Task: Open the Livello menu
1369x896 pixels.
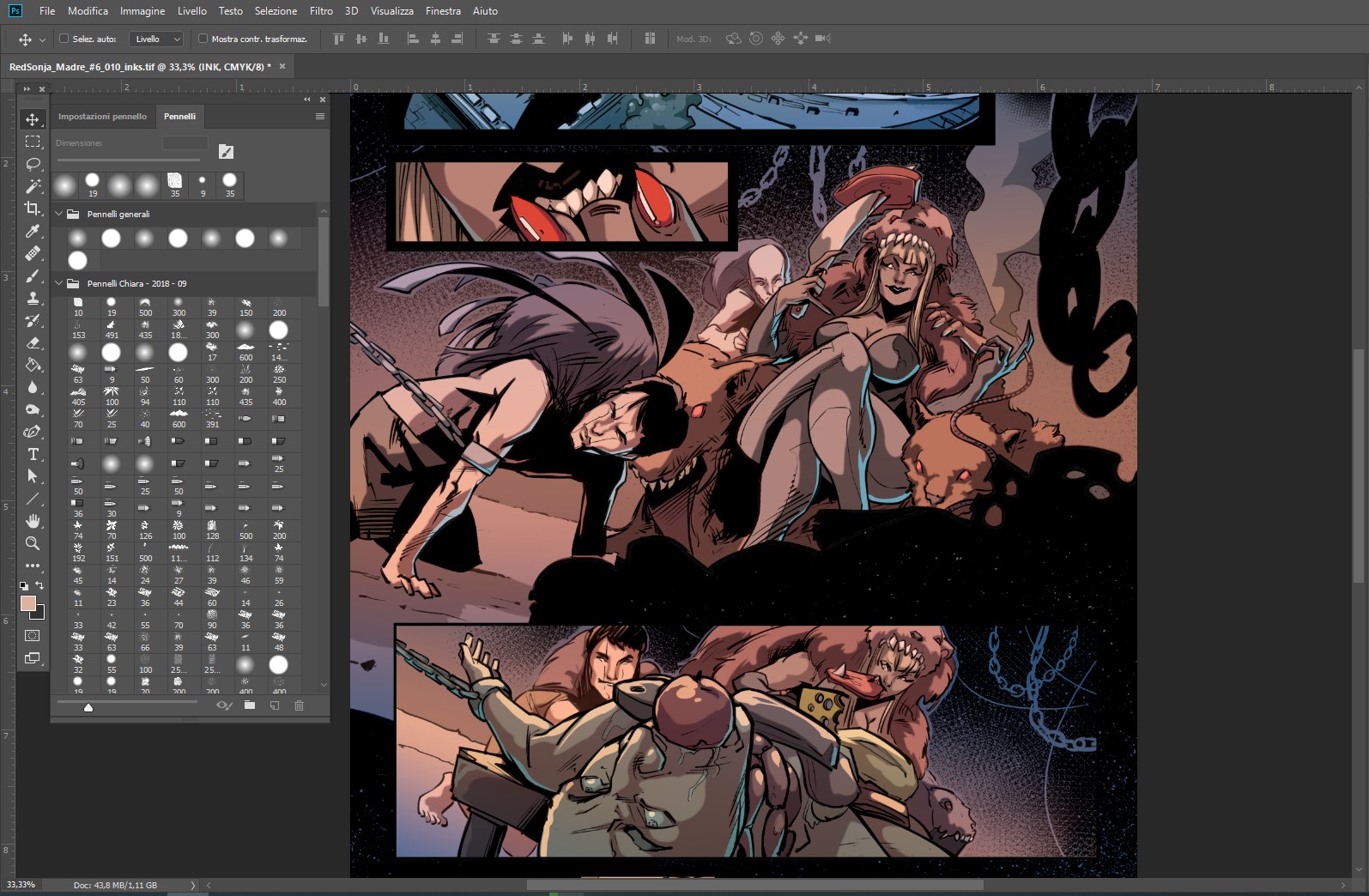Action: [192, 11]
